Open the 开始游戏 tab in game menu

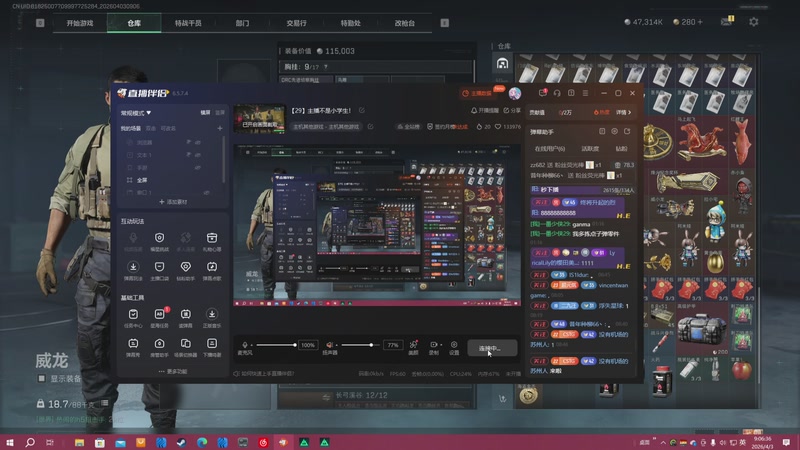[x=80, y=23]
